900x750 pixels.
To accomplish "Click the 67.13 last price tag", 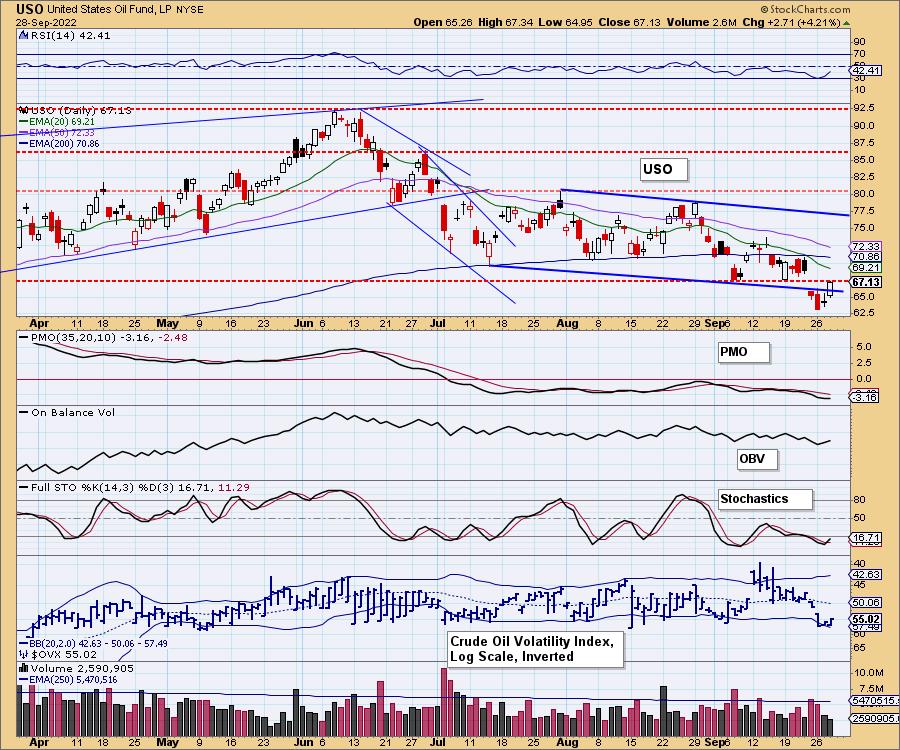I will click(x=866, y=283).
